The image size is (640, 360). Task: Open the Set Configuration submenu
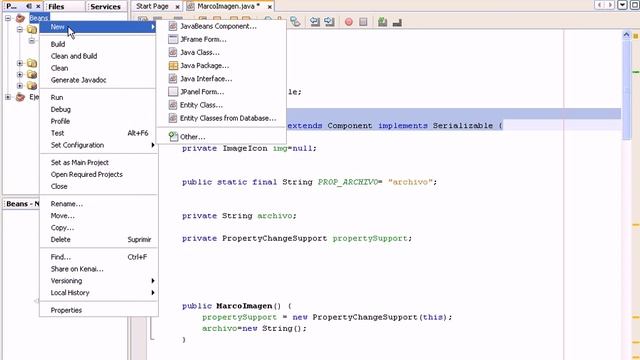98,145
